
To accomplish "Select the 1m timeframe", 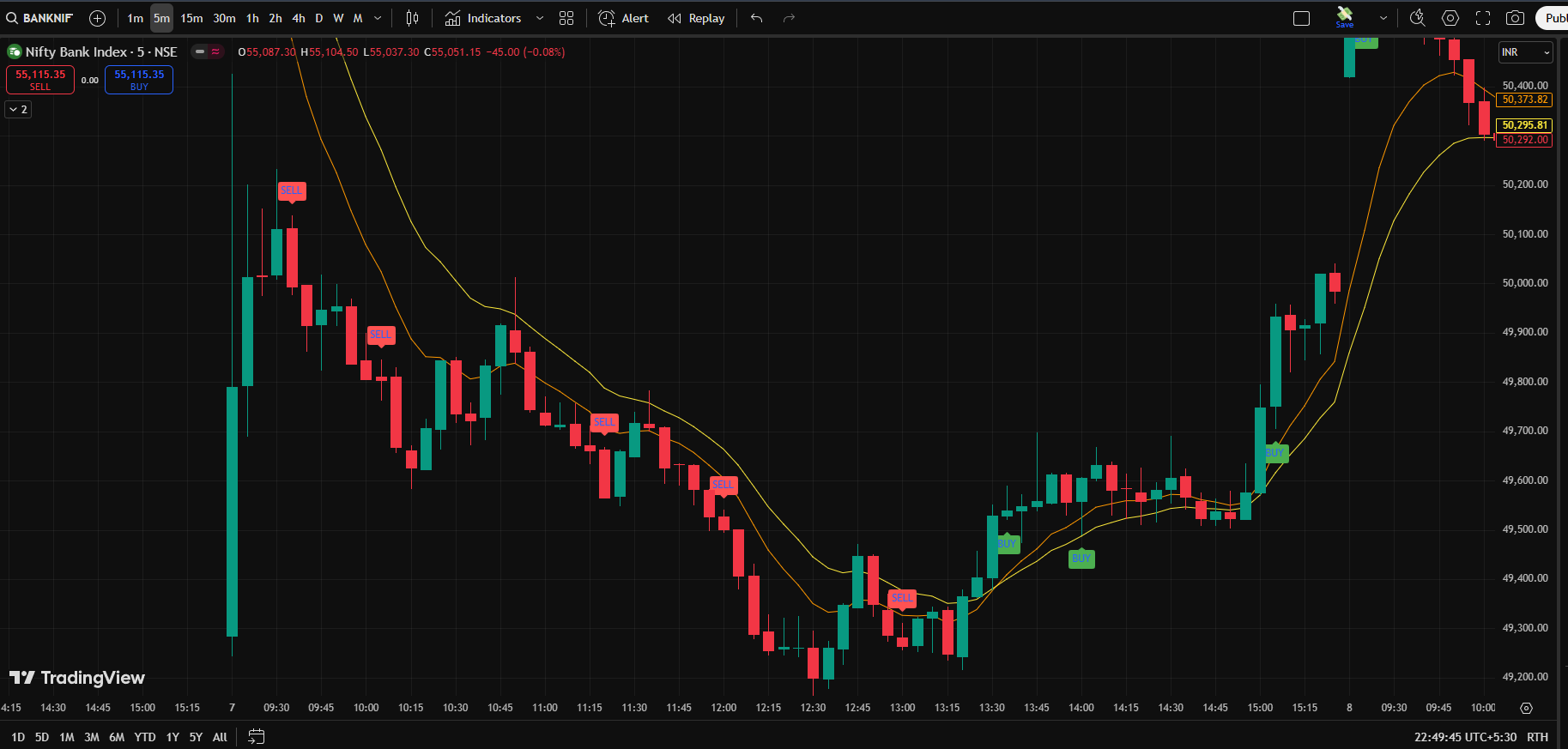I will 135,18.
